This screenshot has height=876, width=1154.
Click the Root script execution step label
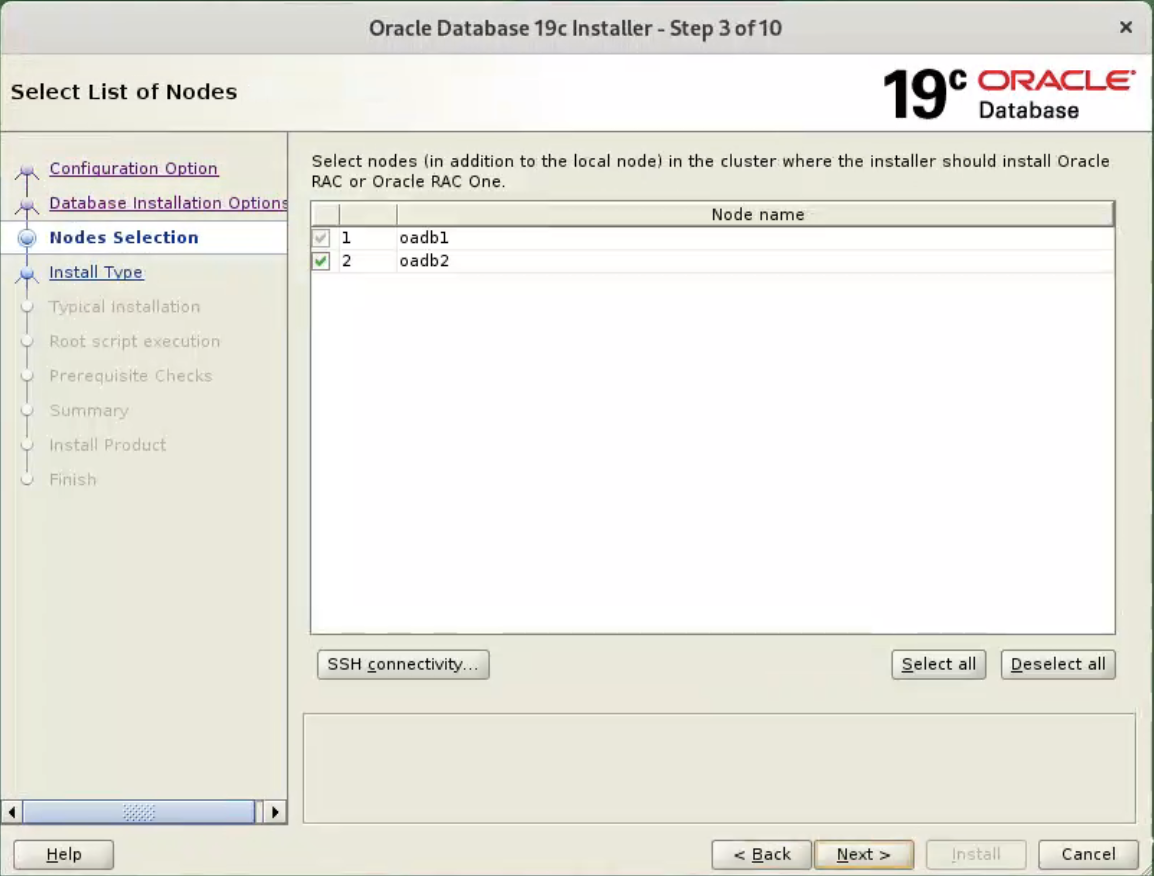135,341
